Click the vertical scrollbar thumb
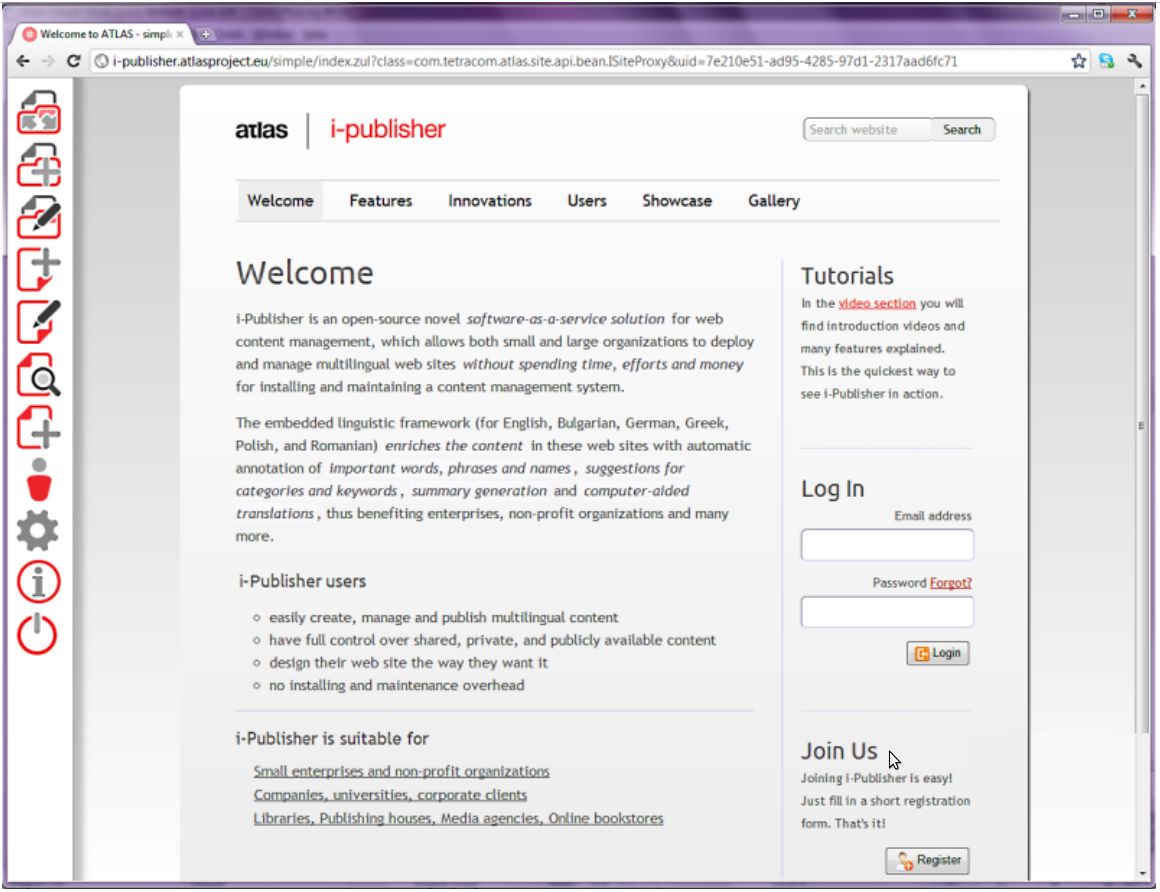1160x892 pixels. (x=1143, y=414)
